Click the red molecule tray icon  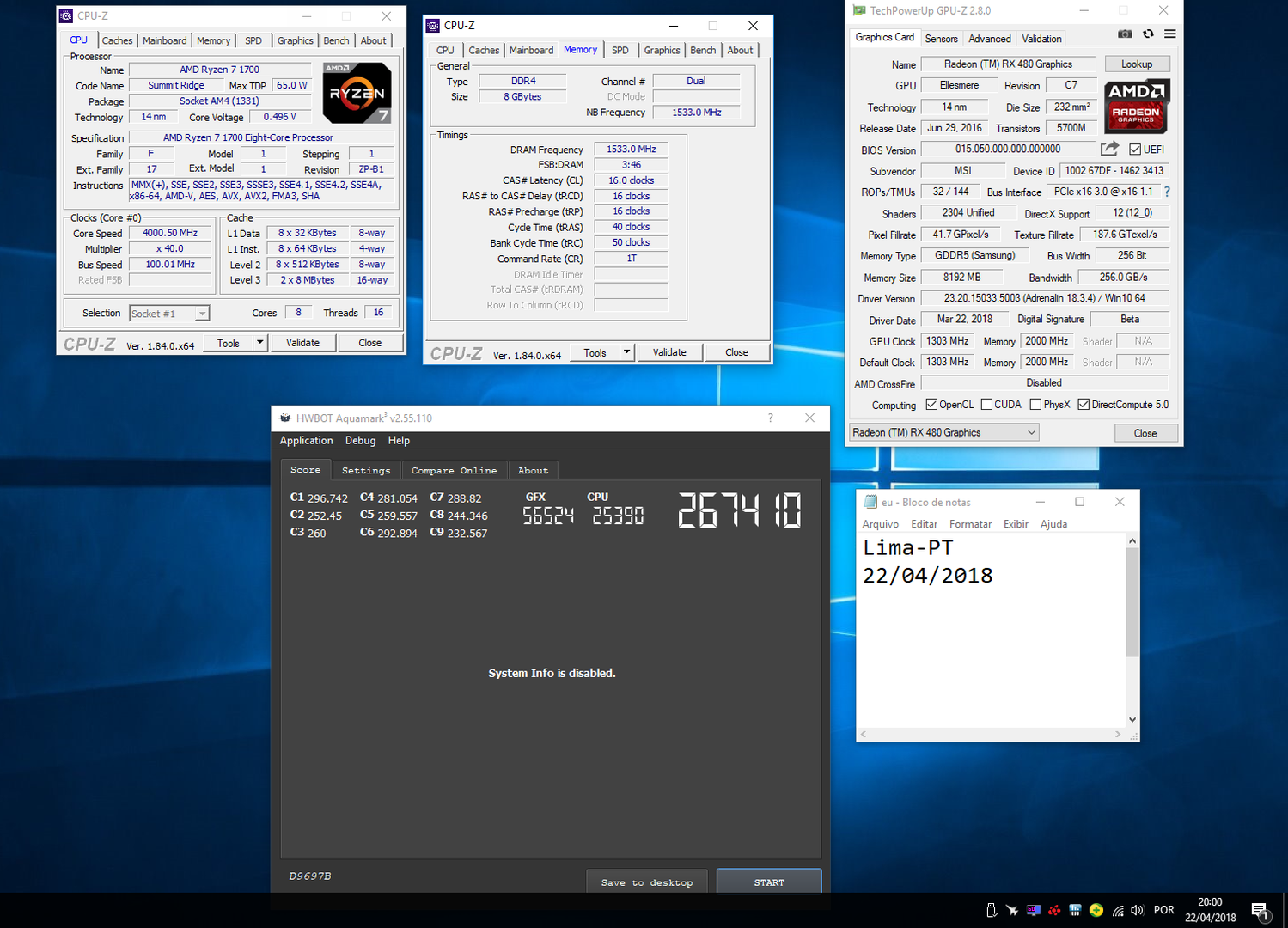pyautogui.click(x=1054, y=910)
